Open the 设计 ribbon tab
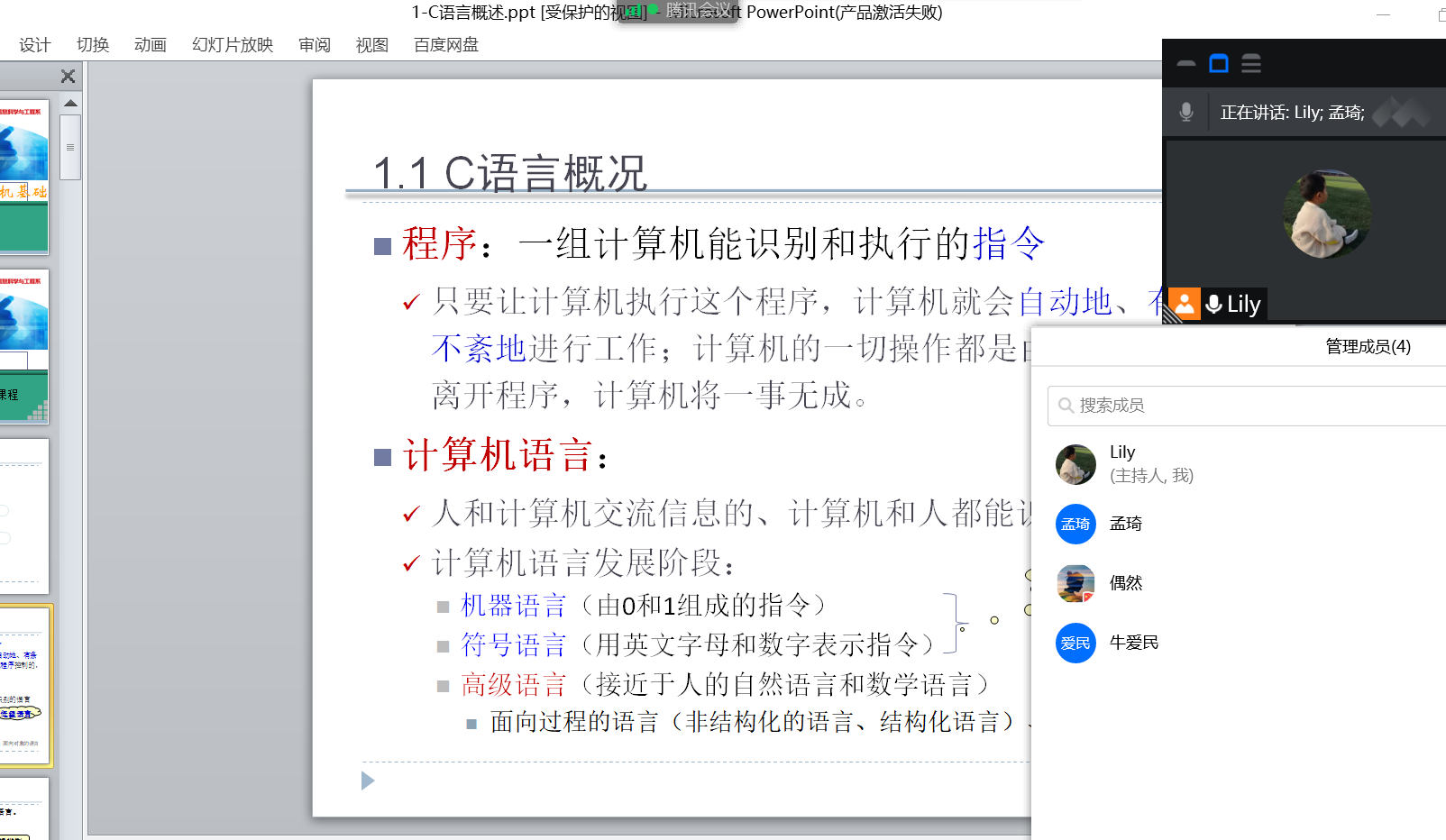The width and height of the screenshot is (1446, 840). tap(35, 45)
